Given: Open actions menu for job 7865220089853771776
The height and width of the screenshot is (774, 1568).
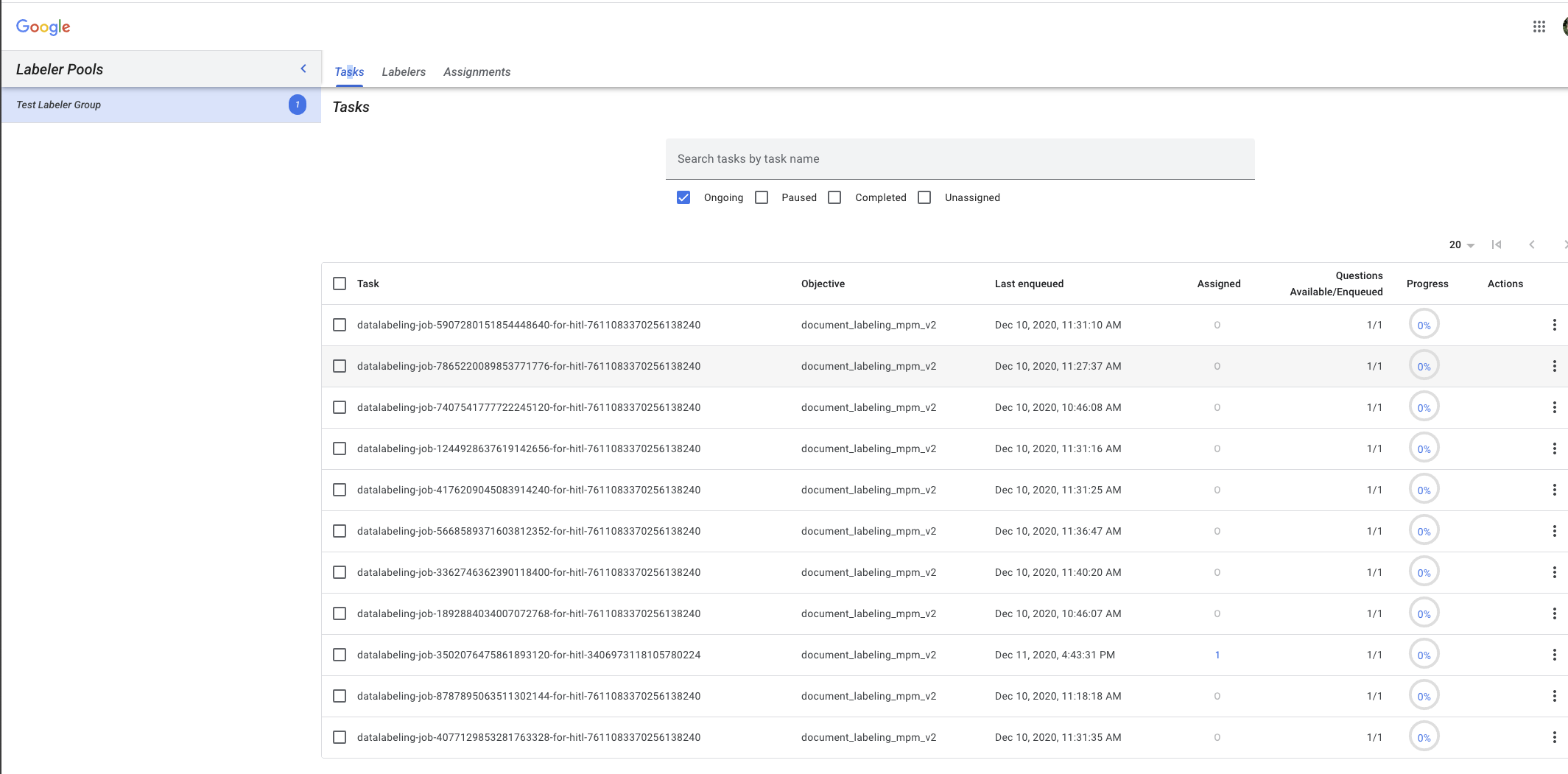Looking at the screenshot, I should [1554, 366].
